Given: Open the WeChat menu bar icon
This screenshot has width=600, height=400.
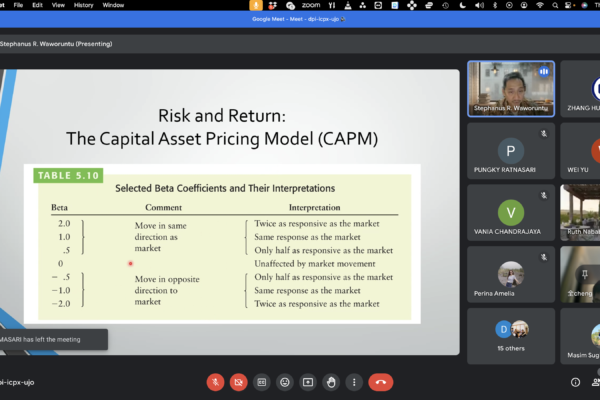Looking at the screenshot, I should 290,5.
